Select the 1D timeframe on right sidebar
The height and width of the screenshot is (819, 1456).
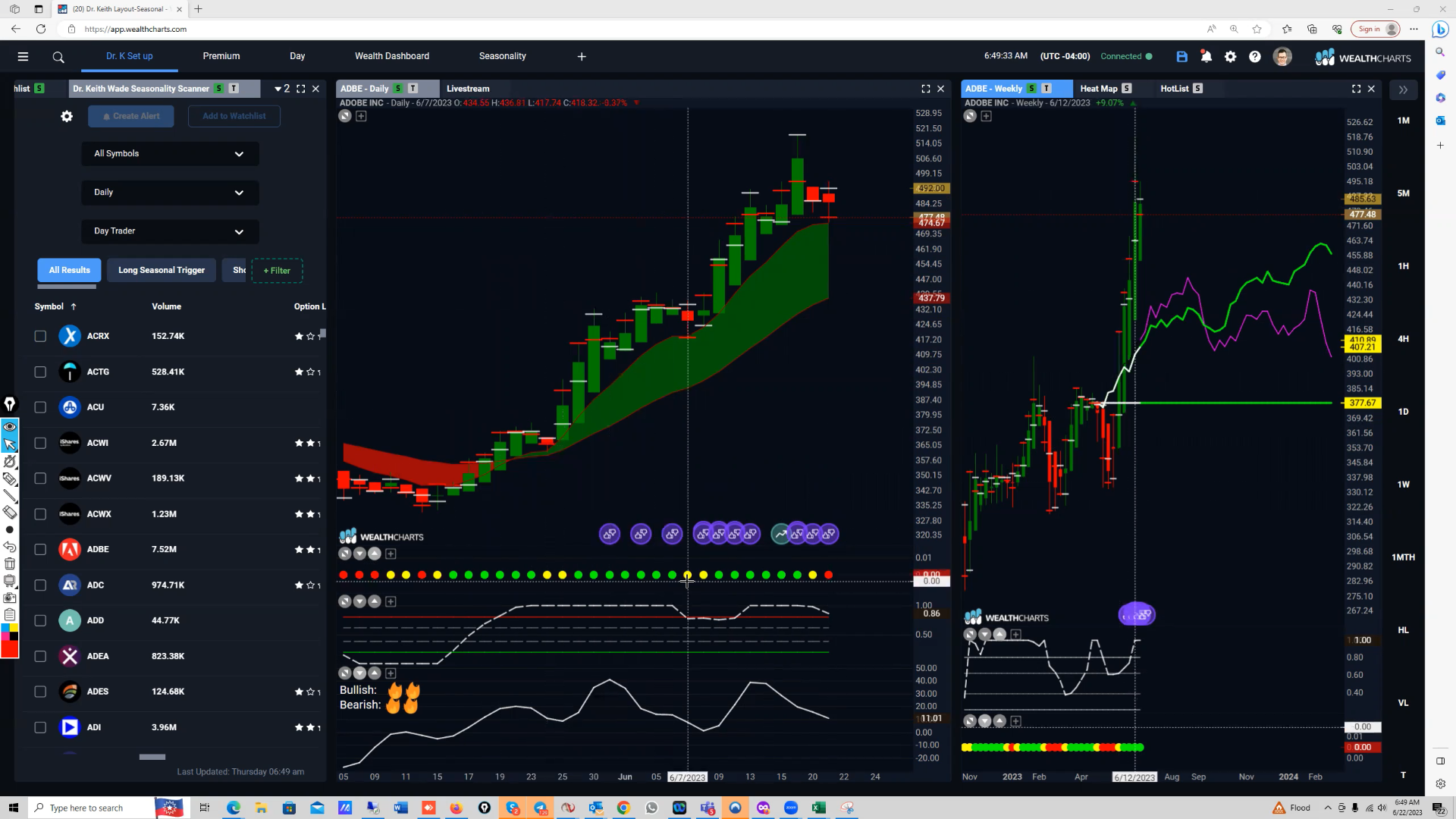[1403, 412]
